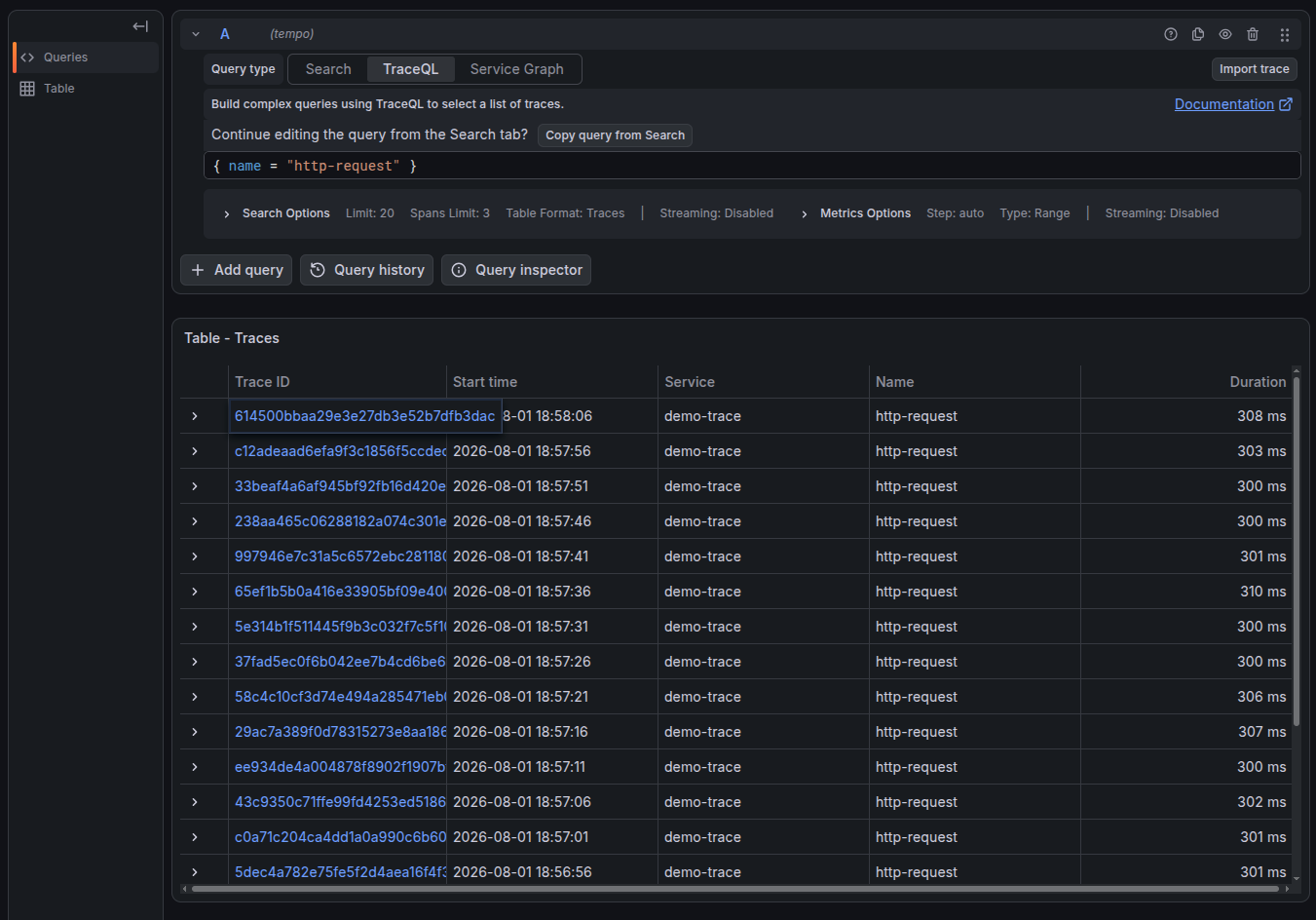Open trace 614500bbaa29e3e27db3e52b7dfb3dac
The height and width of the screenshot is (920, 1316).
pyautogui.click(x=364, y=416)
